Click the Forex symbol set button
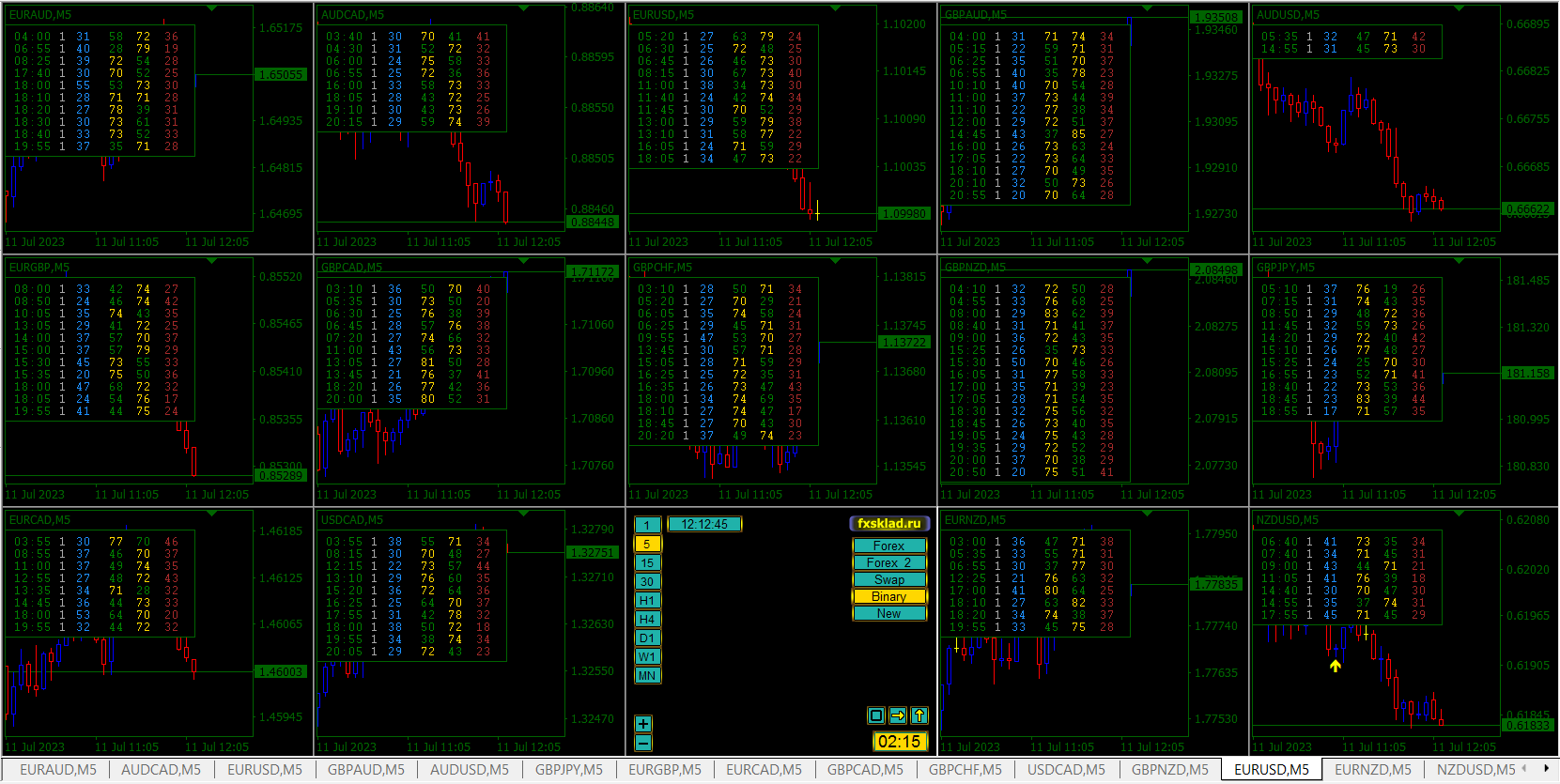Screen dimensions: 1560x784 (888, 546)
